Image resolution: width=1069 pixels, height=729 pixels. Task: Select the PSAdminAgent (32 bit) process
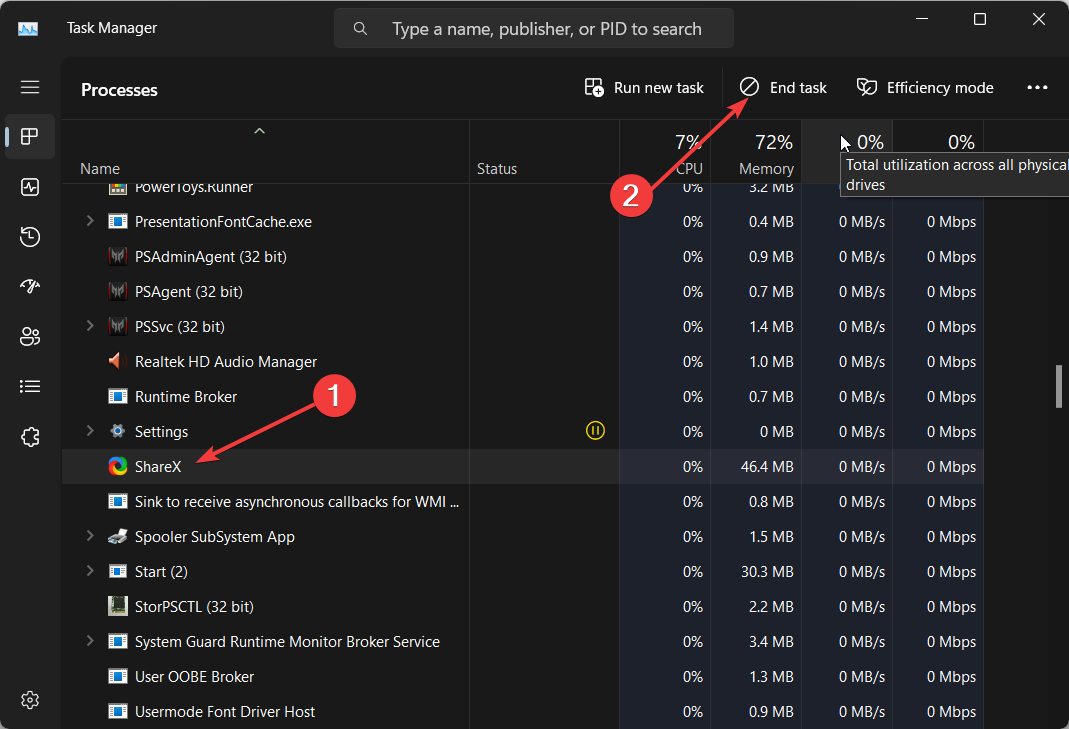[522, 256]
